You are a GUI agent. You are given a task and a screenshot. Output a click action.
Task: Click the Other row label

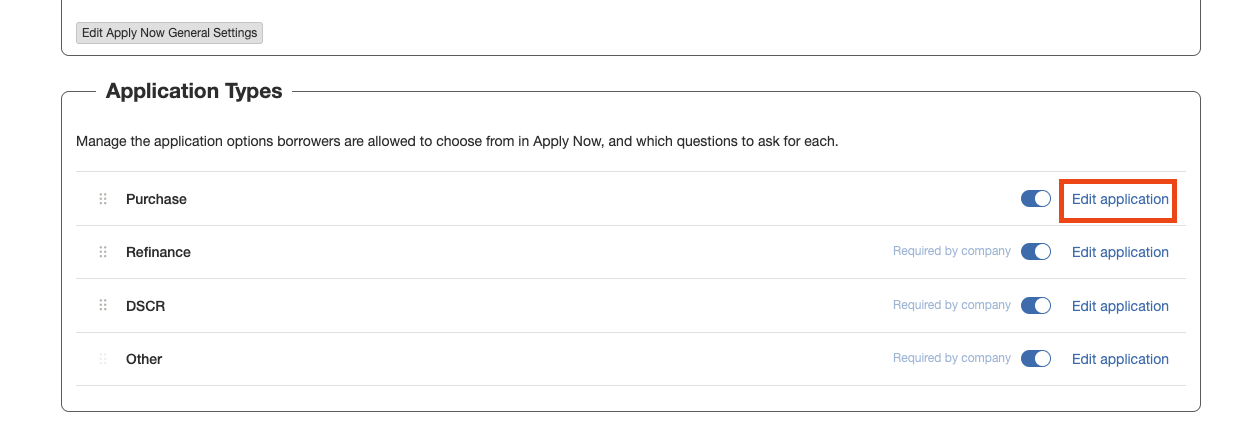[144, 359]
